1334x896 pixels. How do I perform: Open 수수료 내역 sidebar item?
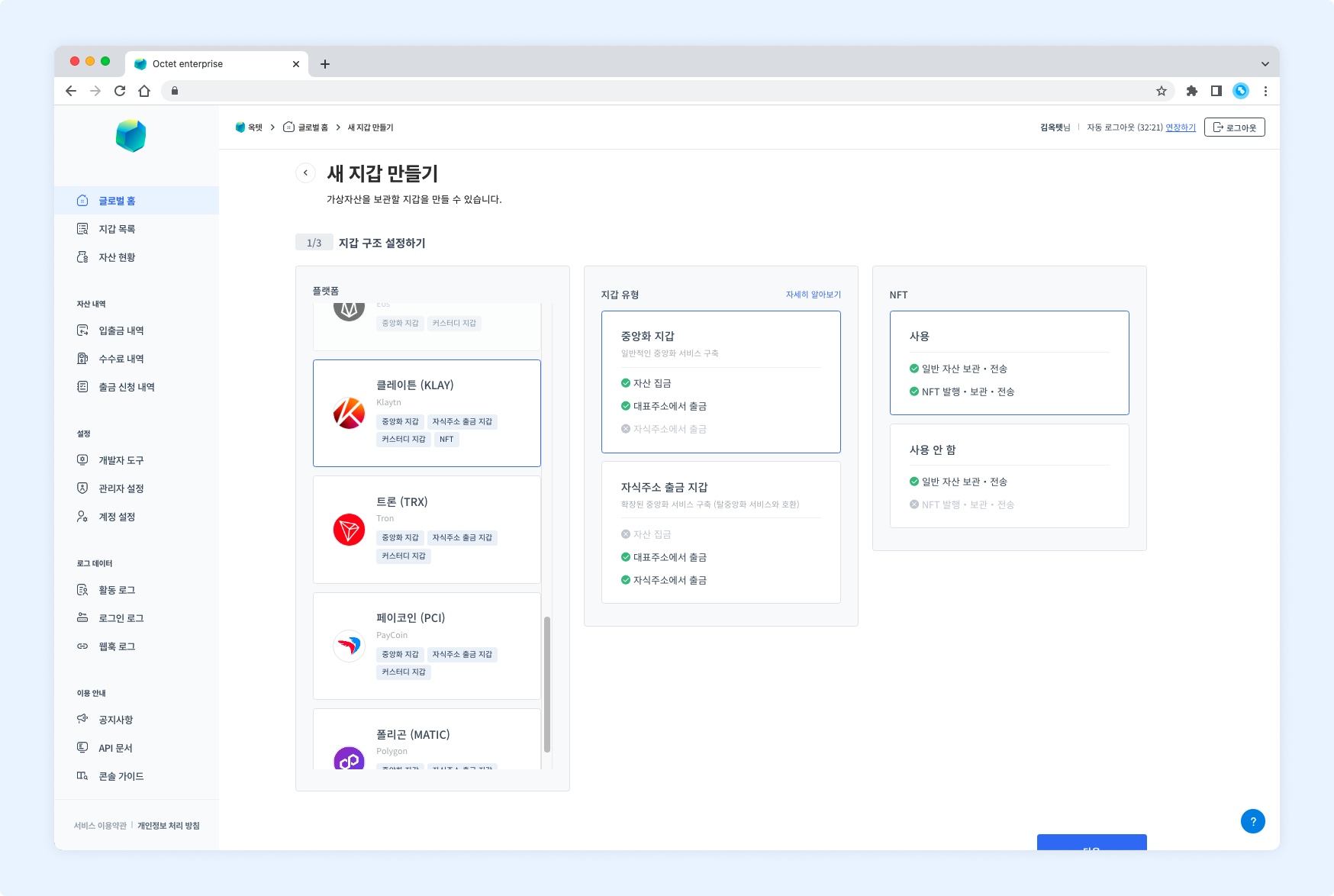[x=137, y=359]
